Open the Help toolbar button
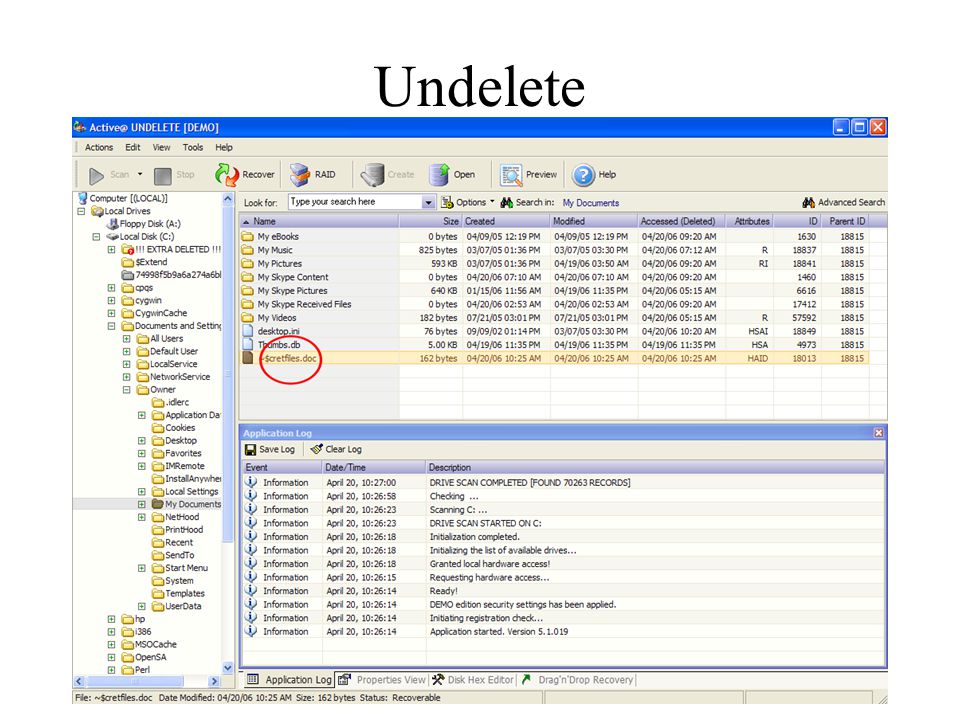 594,174
